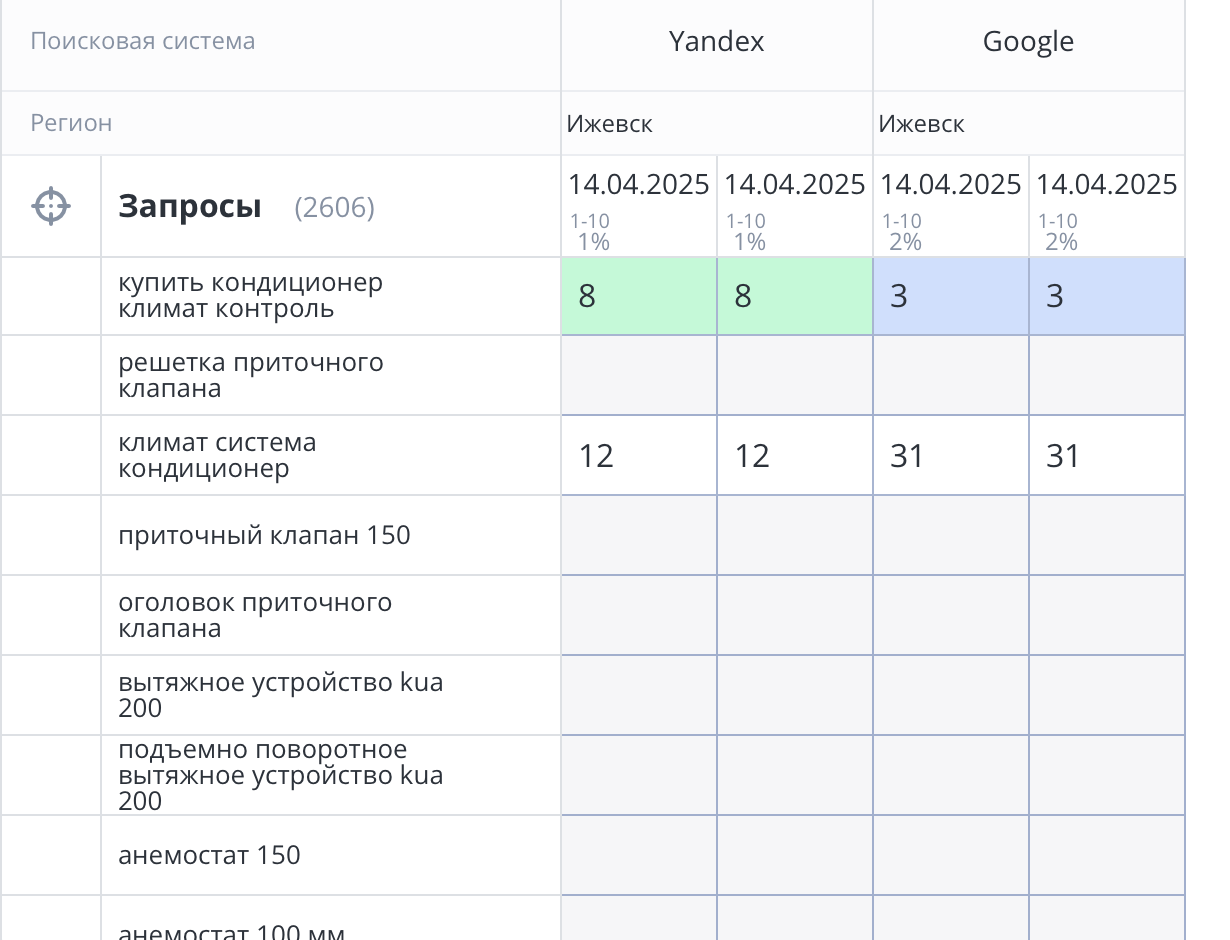Click the Регион row label

(x=71, y=123)
